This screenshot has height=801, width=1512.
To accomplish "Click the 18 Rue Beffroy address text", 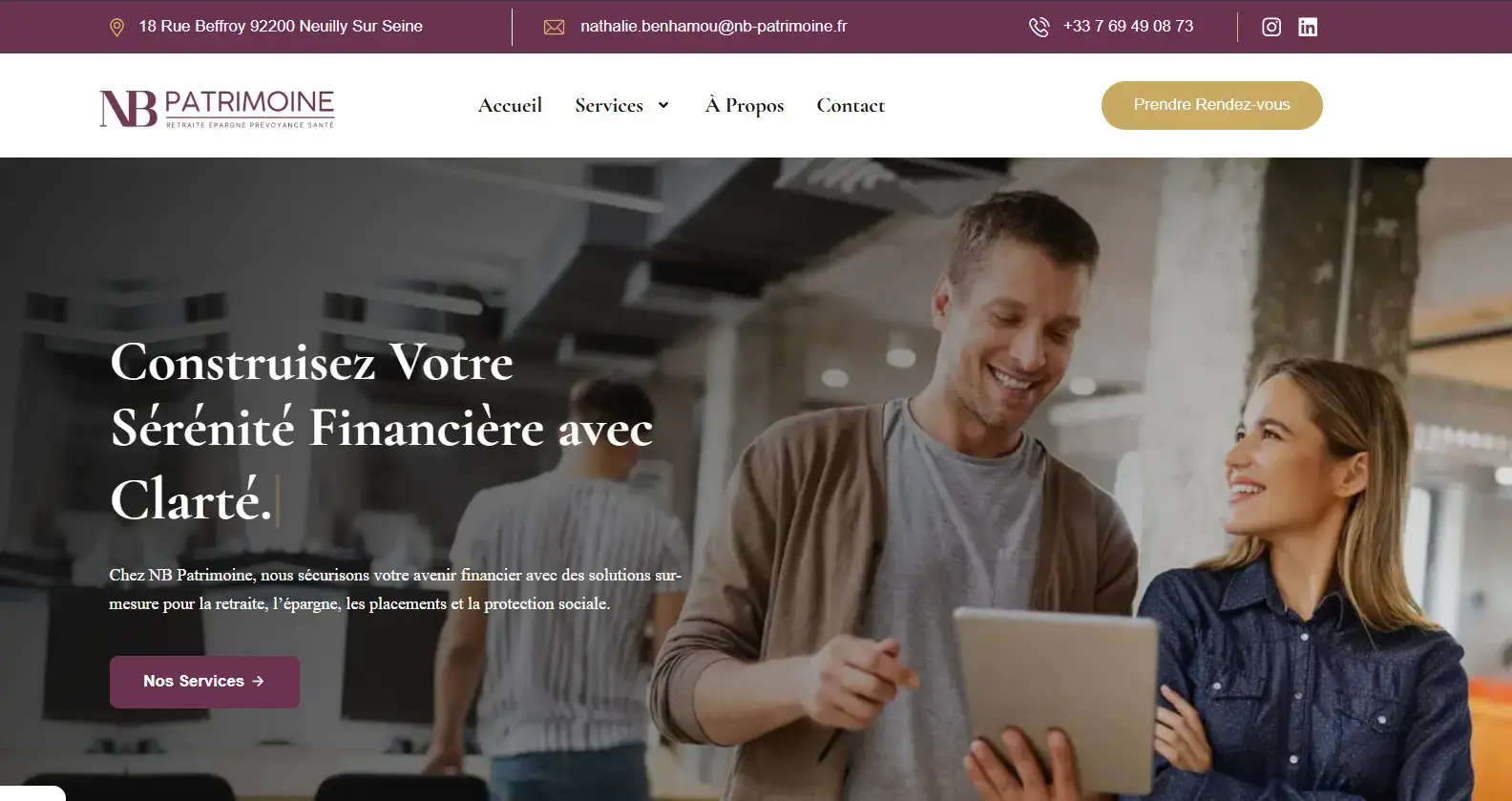I will pos(281,27).
